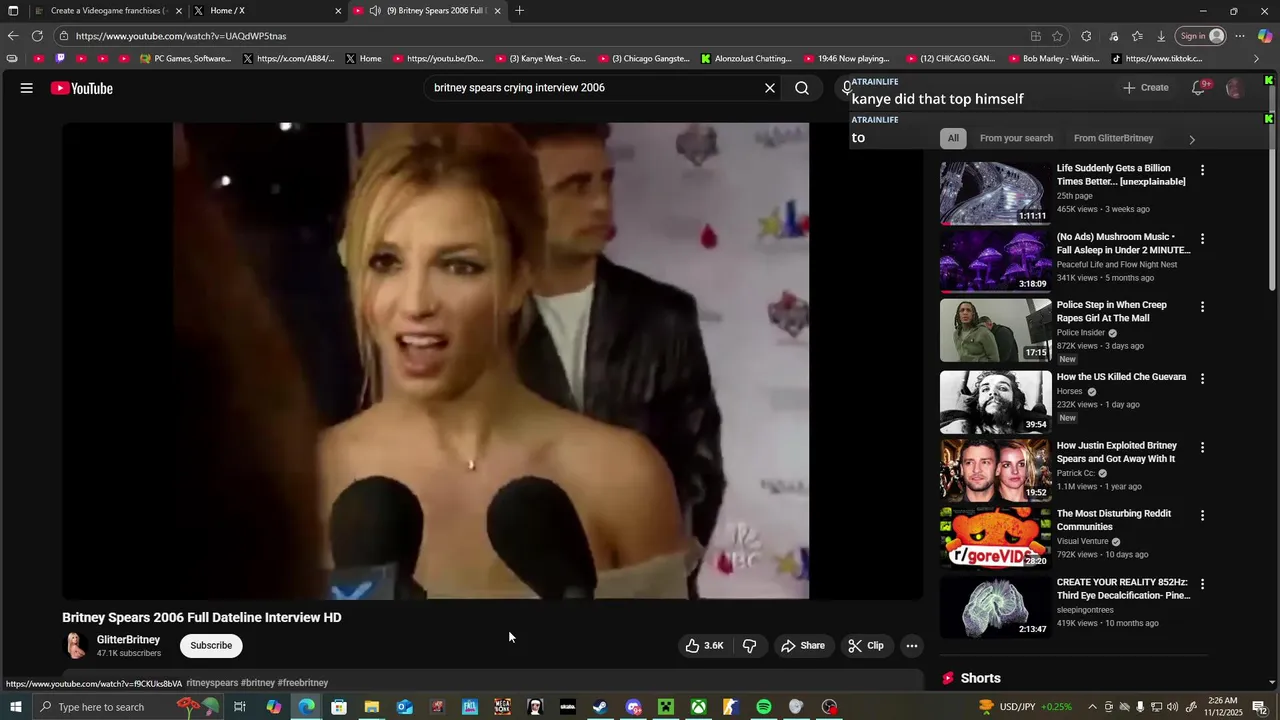Select From your search chip

pyautogui.click(x=1016, y=138)
